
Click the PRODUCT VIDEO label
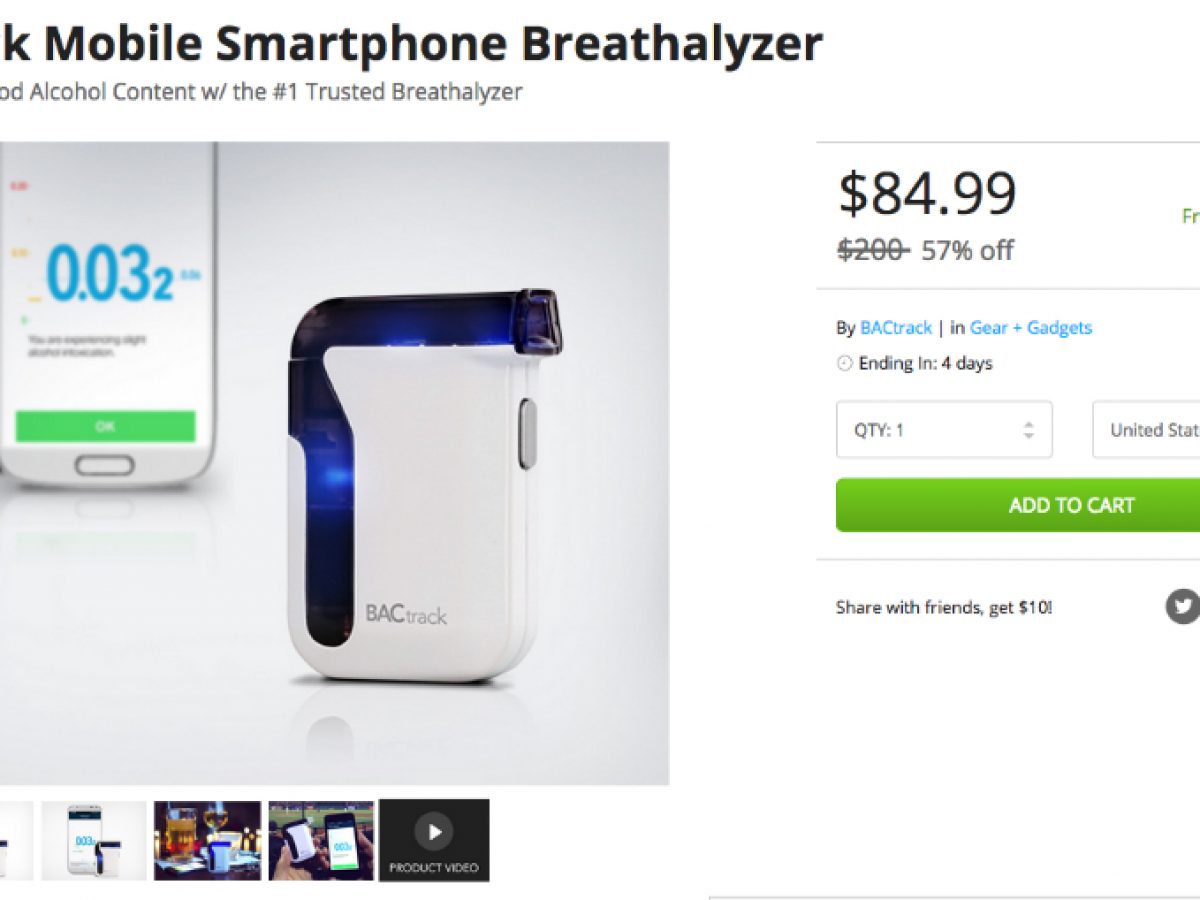tap(434, 867)
